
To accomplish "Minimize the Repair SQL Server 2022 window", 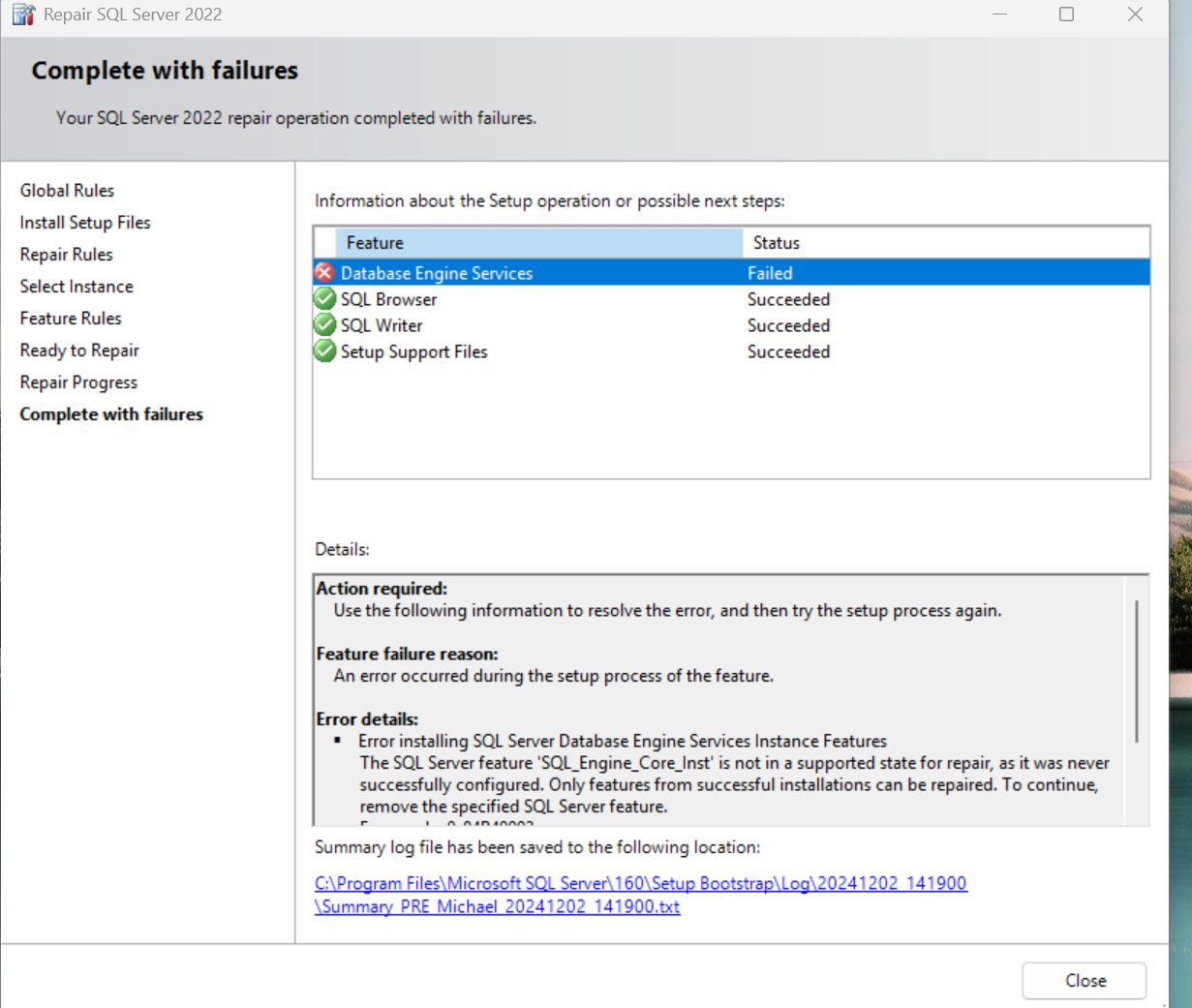I will coord(999,15).
